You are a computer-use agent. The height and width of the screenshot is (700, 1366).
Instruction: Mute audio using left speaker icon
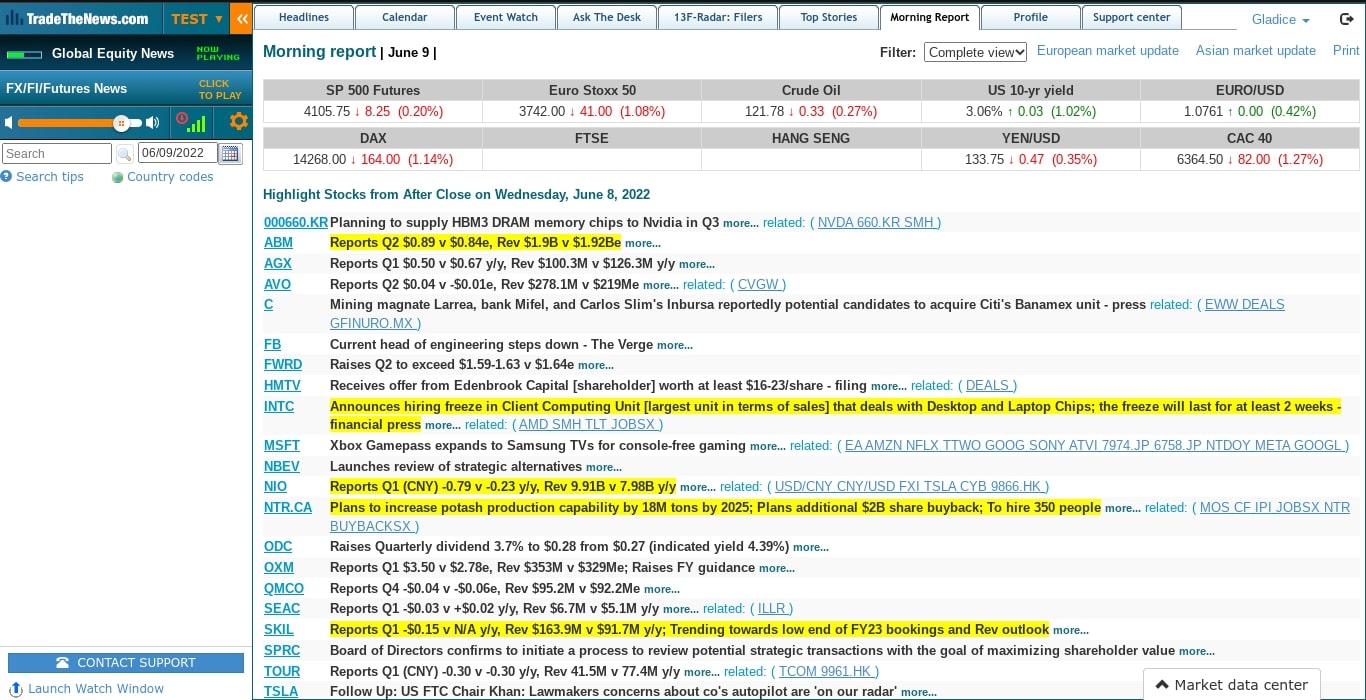[9, 123]
